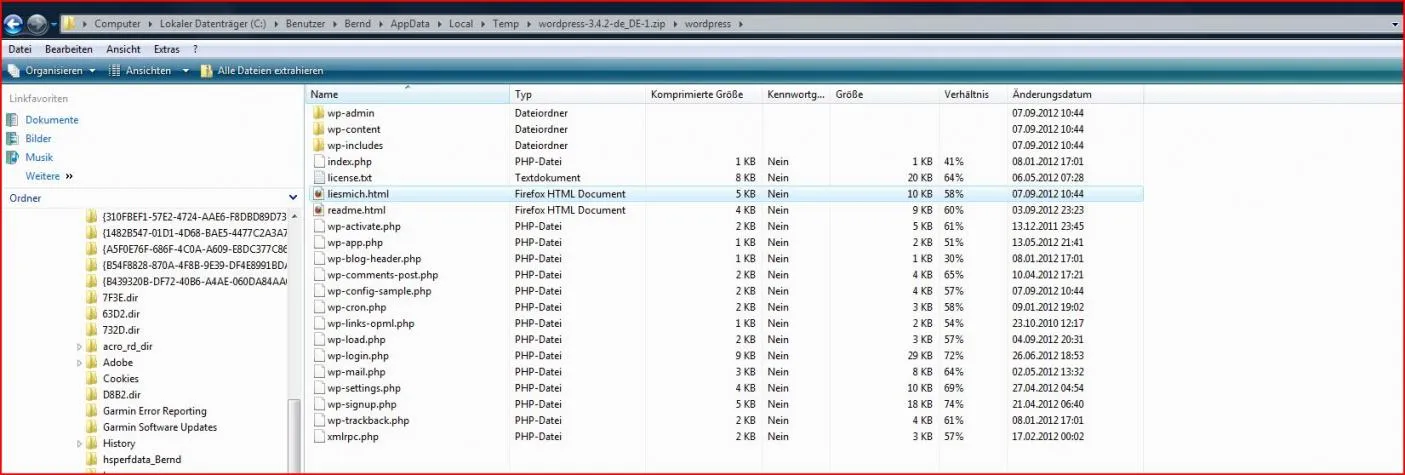The height and width of the screenshot is (475, 1405).
Task: Click the Dokumente favorites icon
Action: [13, 120]
